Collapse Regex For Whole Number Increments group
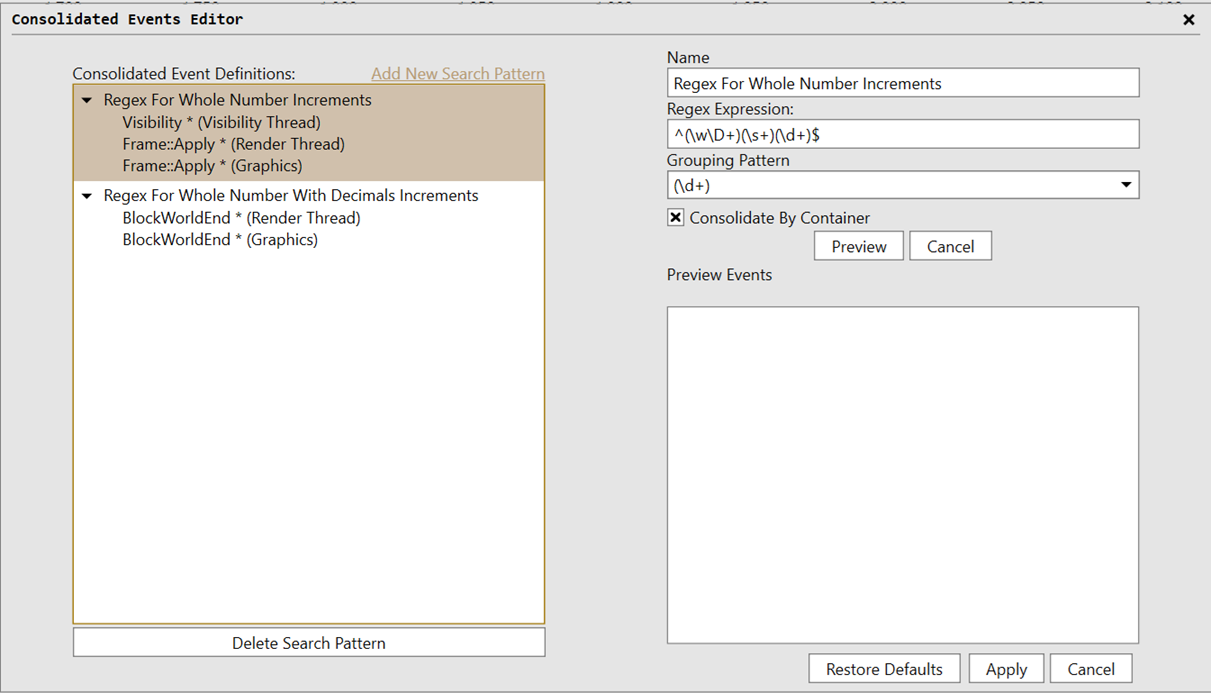 click(87, 100)
